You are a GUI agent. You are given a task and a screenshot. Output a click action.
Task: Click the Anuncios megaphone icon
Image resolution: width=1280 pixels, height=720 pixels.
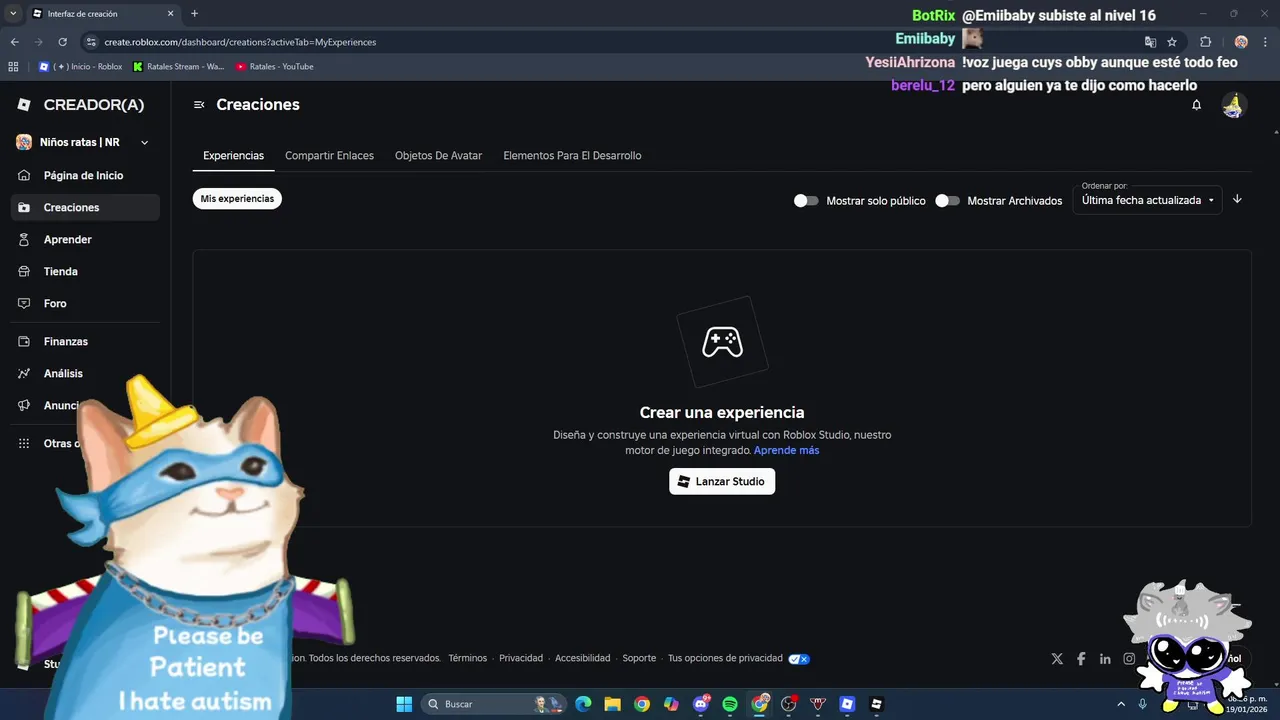(x=24, y=405)
